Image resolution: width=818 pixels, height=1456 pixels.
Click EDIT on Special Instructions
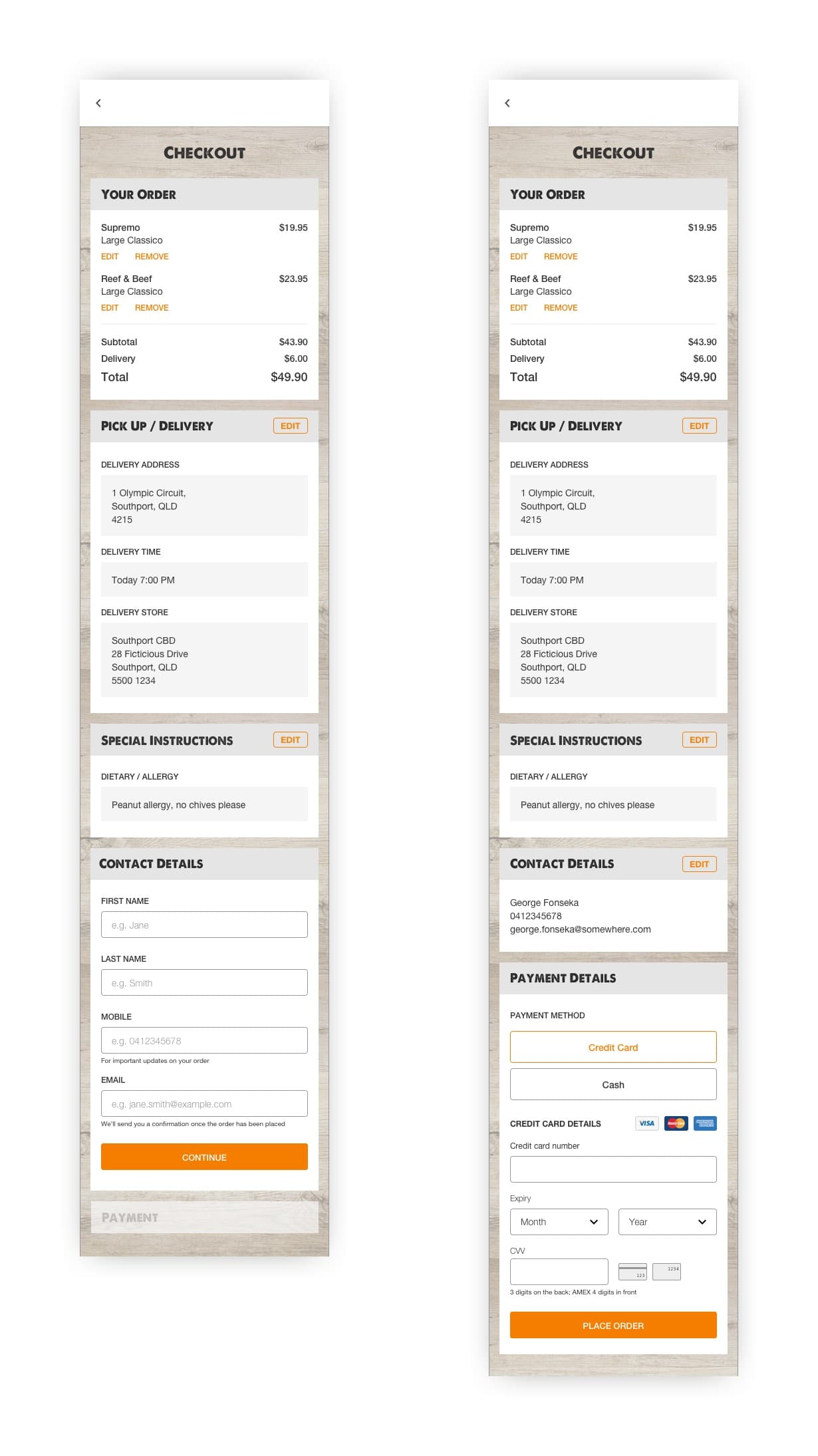click(290, 739)
